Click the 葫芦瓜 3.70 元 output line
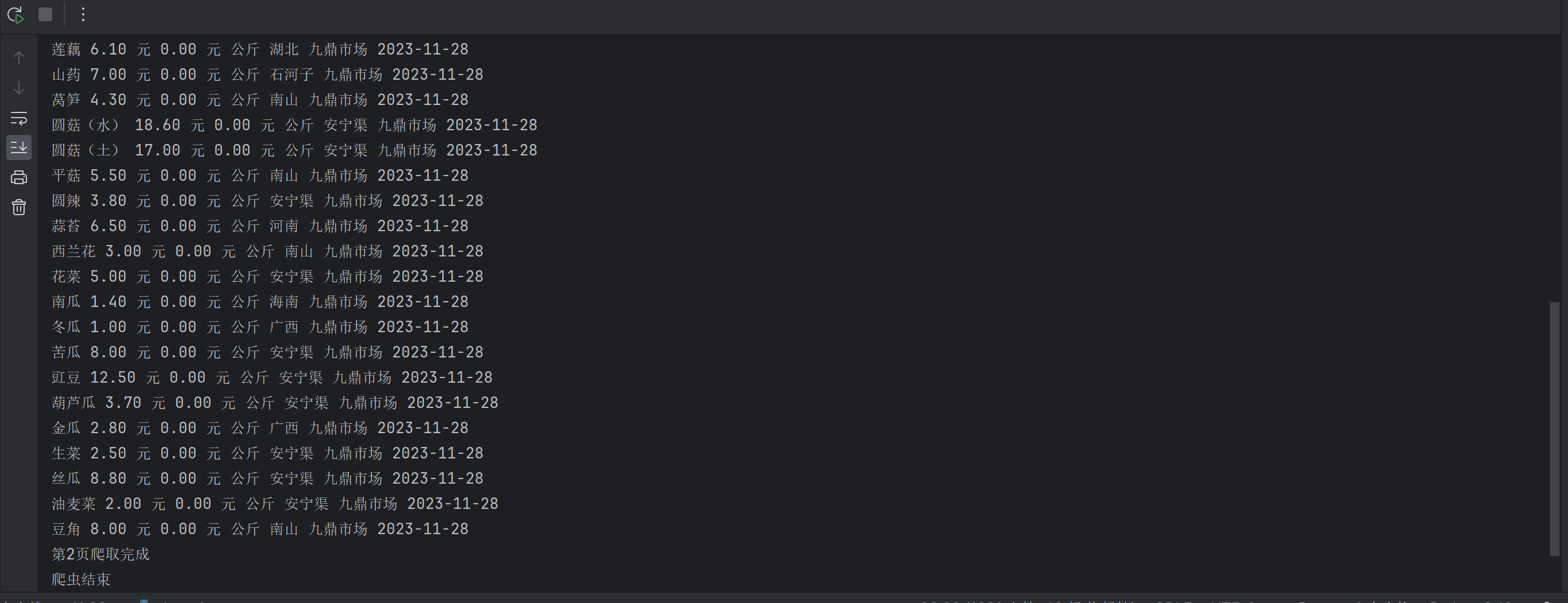The width and height of the screenshot is (1568, 603). pos(274,403)
